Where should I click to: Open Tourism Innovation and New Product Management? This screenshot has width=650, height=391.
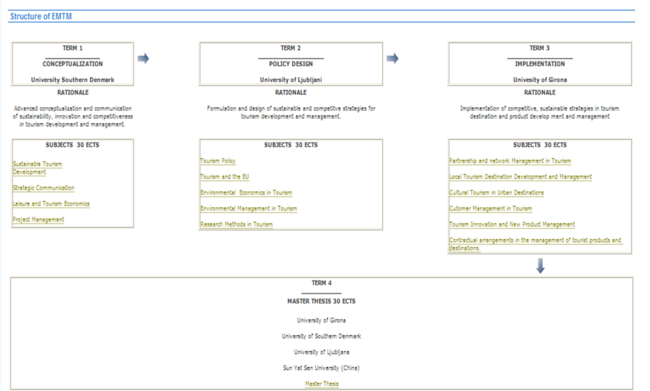[x=512, y=224]
